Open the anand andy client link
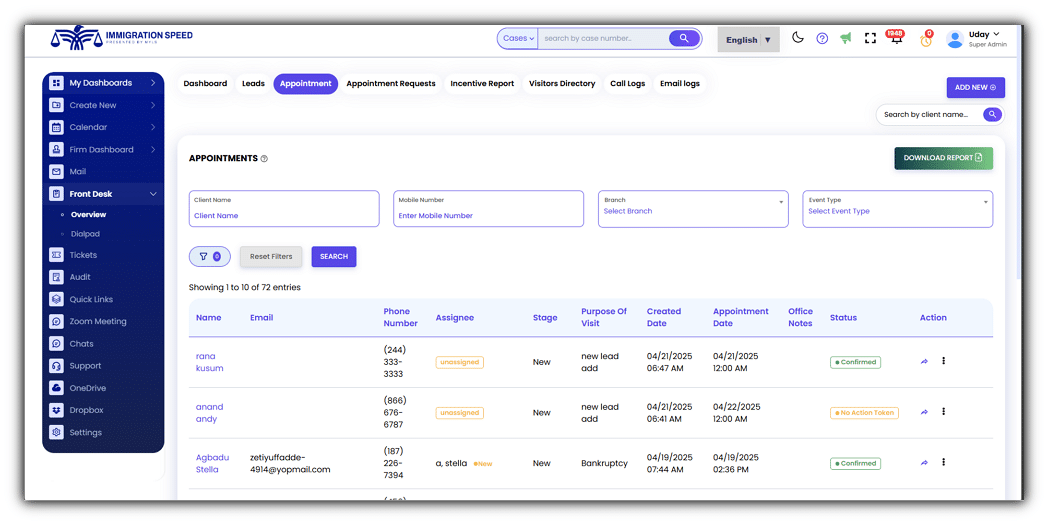 [x=210, y=413]
